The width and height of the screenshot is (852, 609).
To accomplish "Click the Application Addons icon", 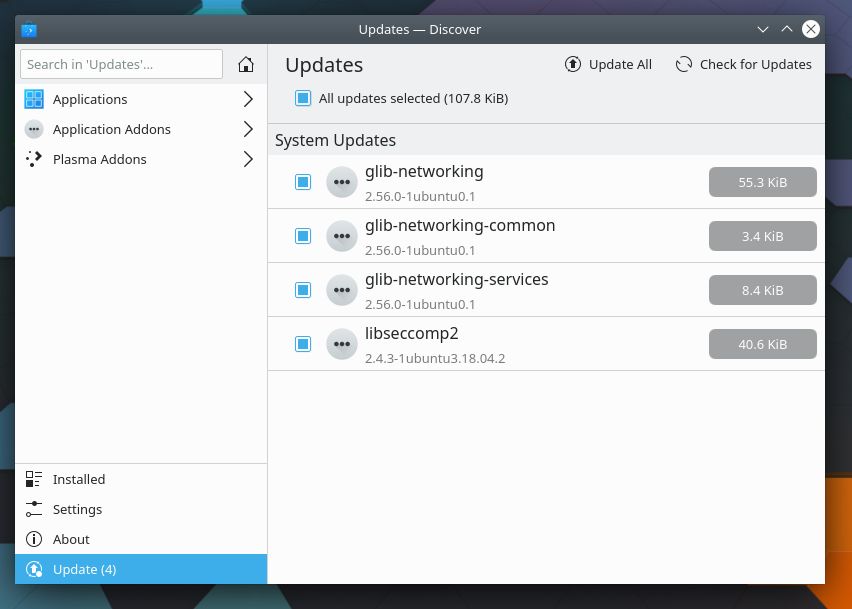I will coord(34,129).
